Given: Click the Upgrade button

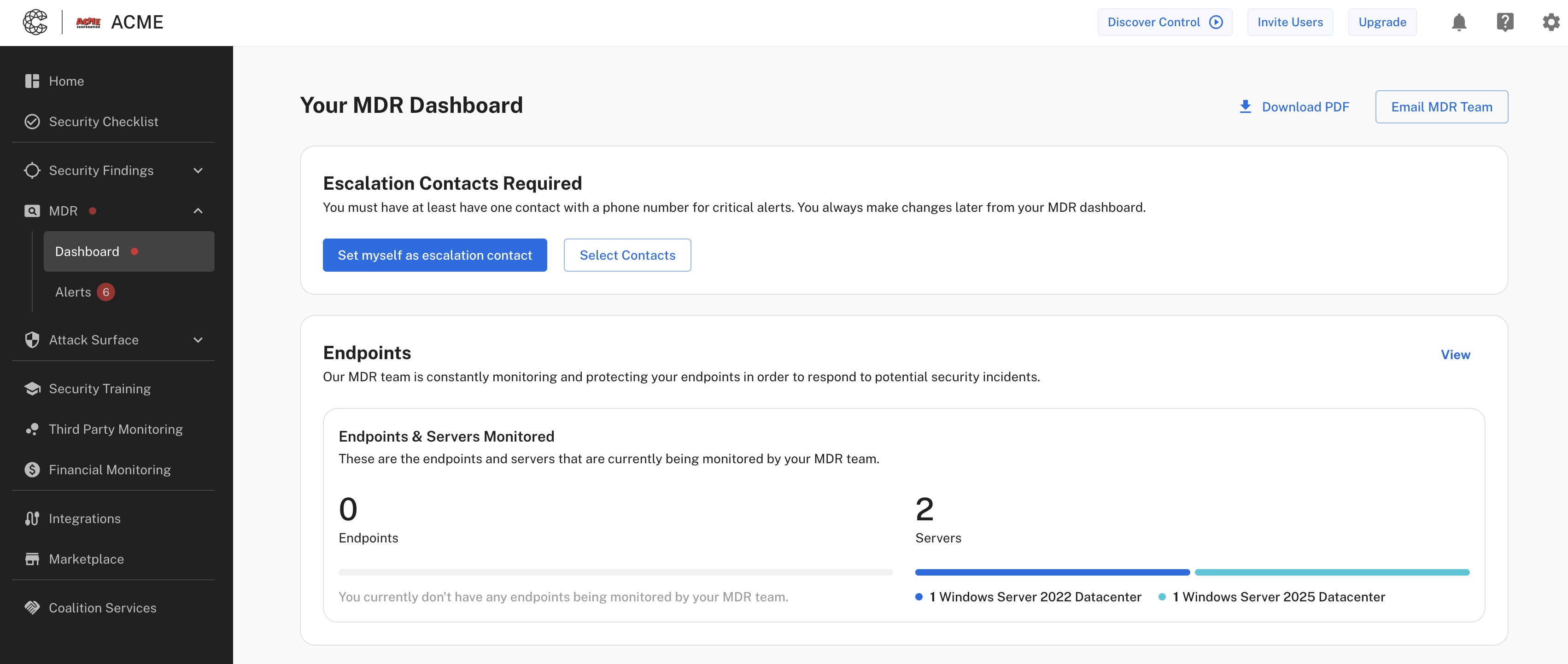Looking at the screenshot, I should [1382, 23].
